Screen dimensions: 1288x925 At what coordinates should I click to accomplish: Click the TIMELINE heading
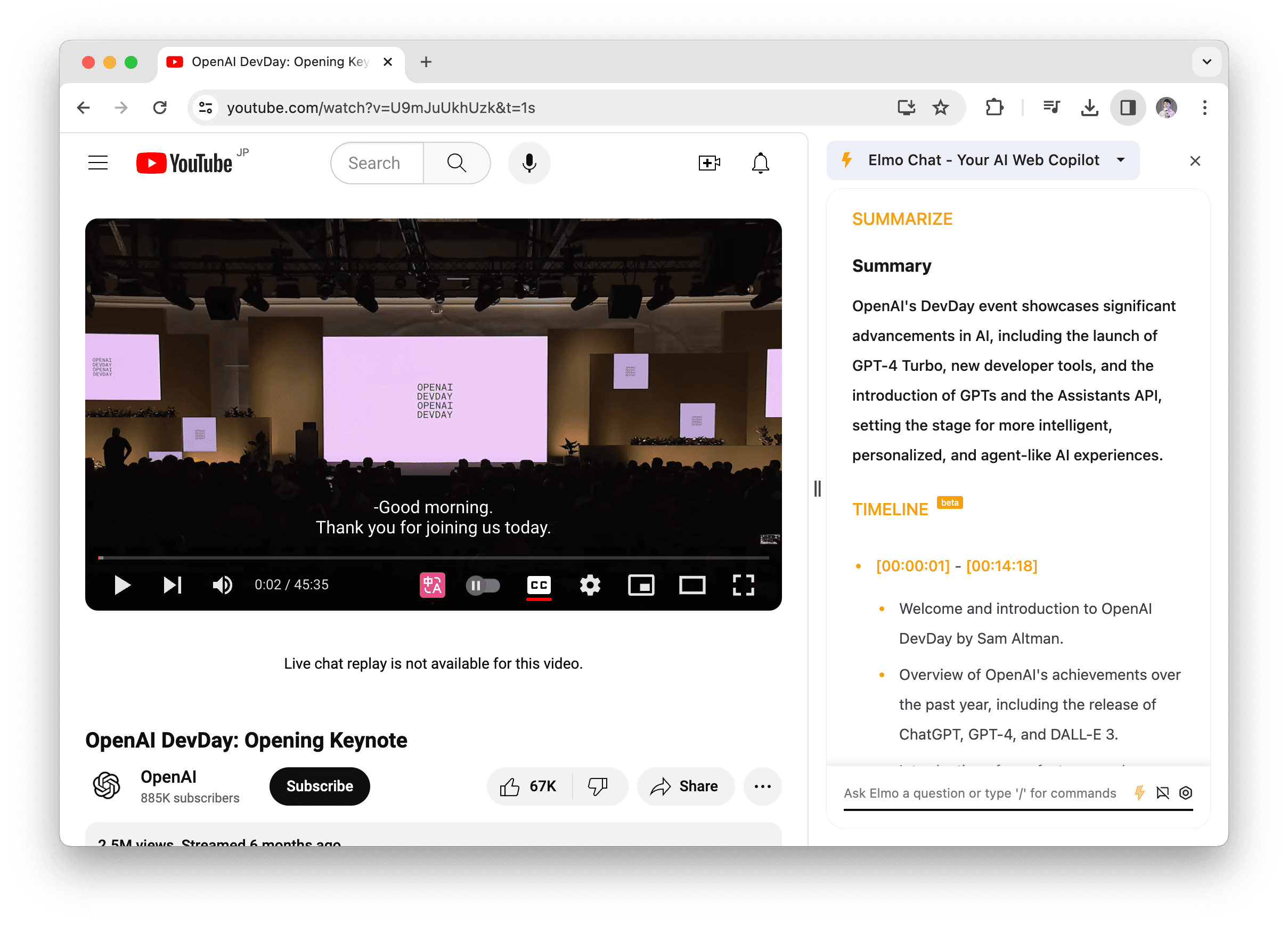click(x=890, y=509)
